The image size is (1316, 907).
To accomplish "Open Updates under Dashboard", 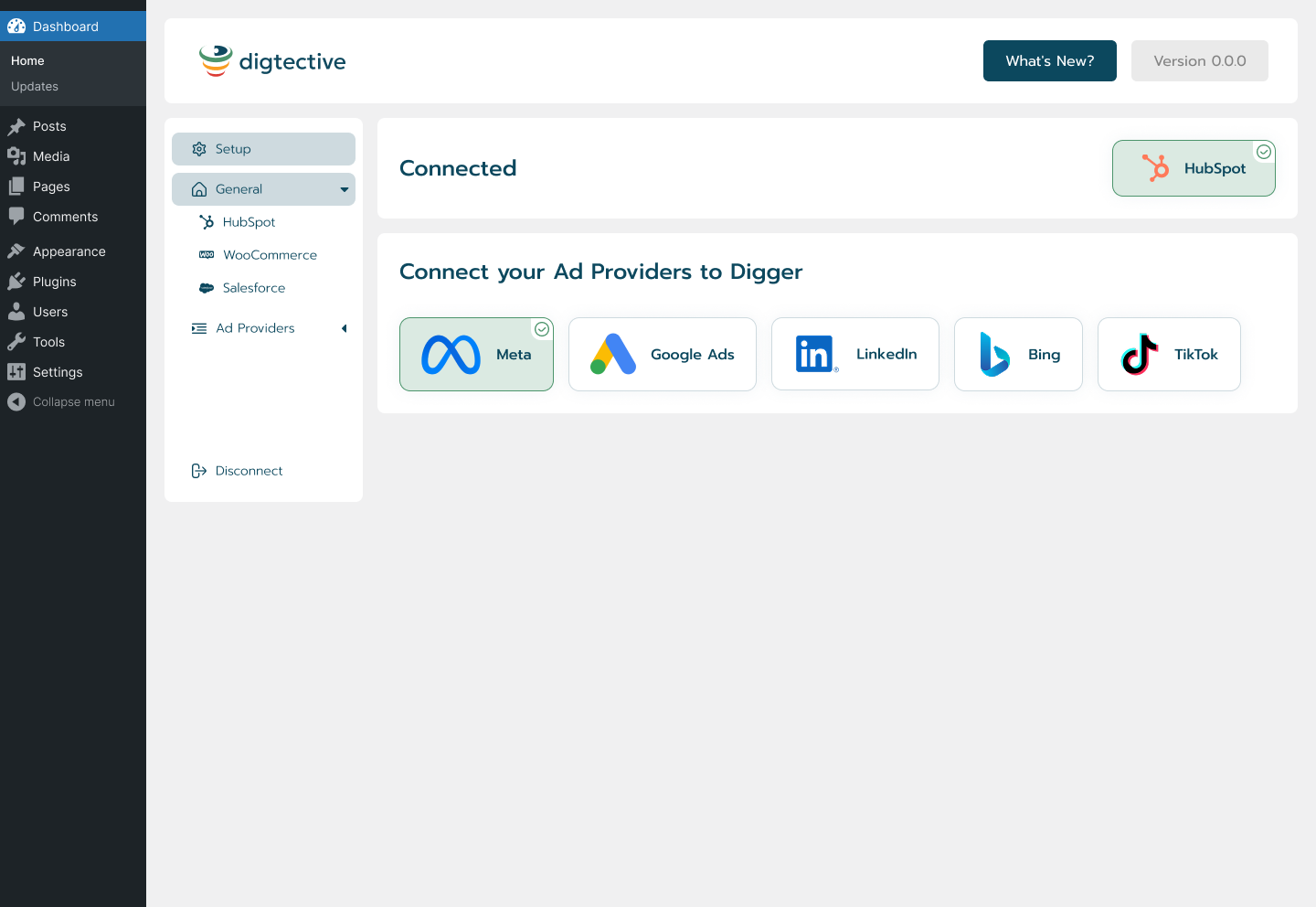I will [35, 86].
